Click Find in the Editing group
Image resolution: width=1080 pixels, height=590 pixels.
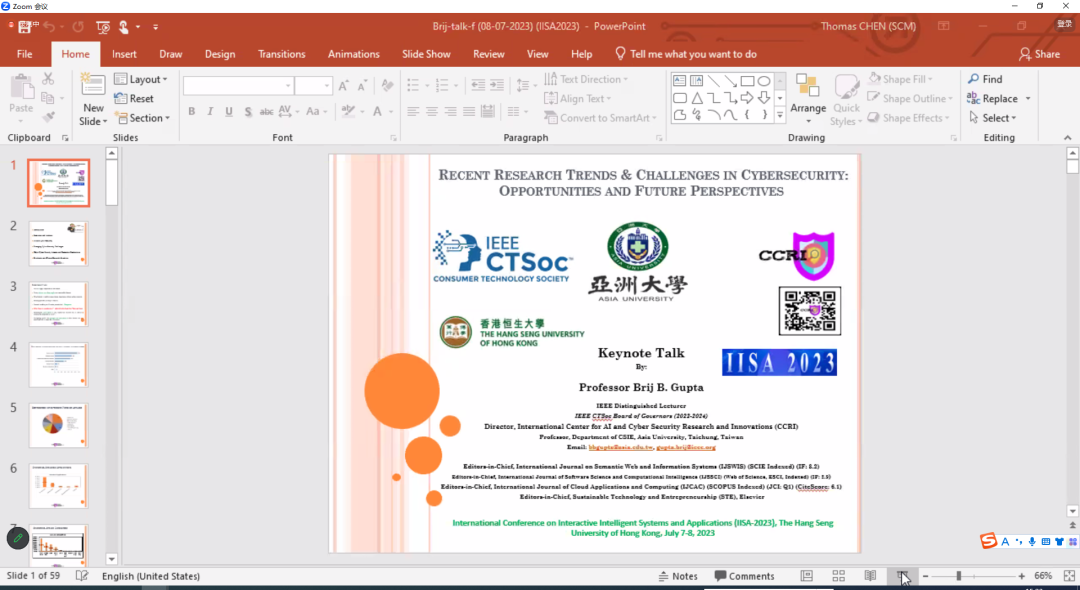coord(985,79)
